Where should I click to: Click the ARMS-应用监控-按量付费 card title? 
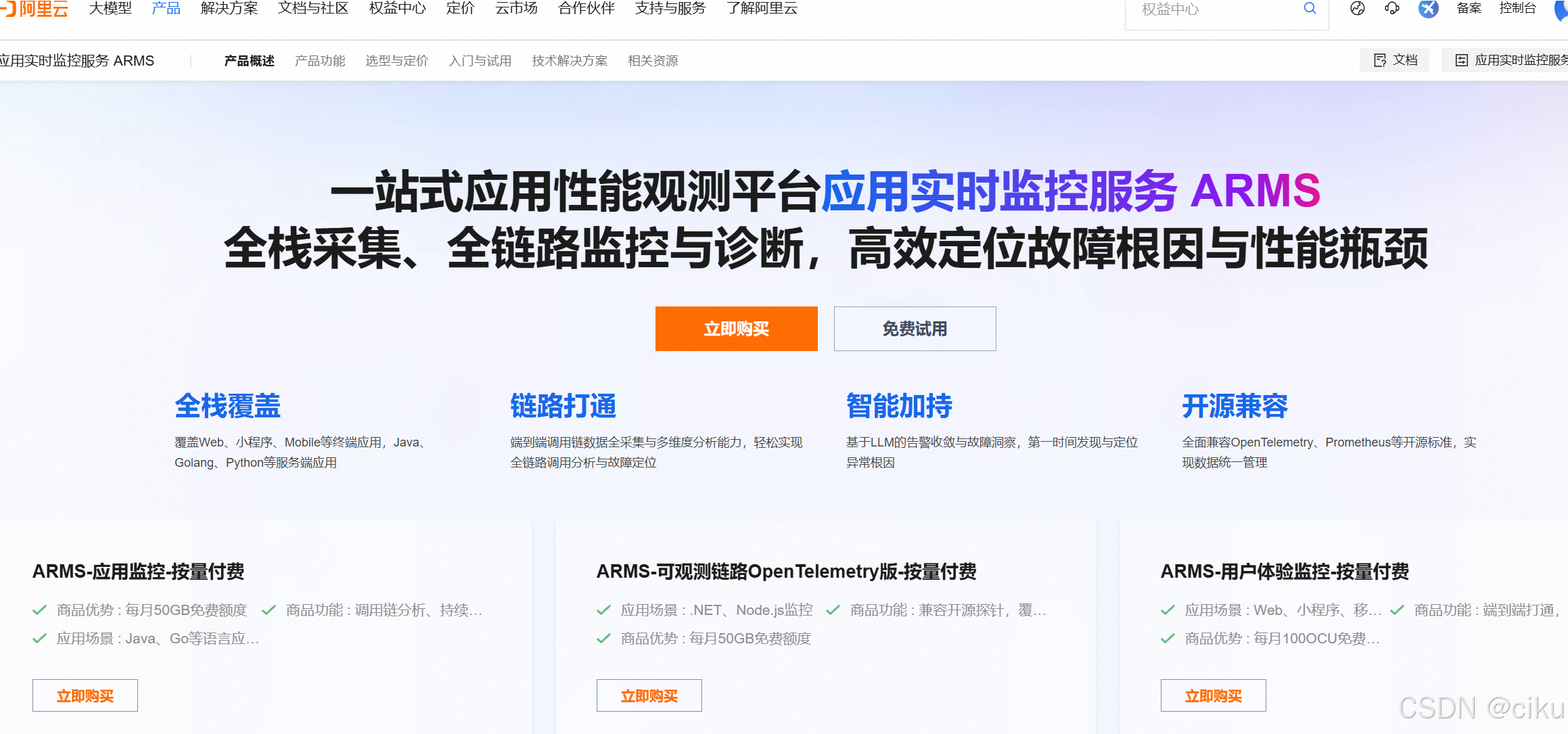pos(139,572)
